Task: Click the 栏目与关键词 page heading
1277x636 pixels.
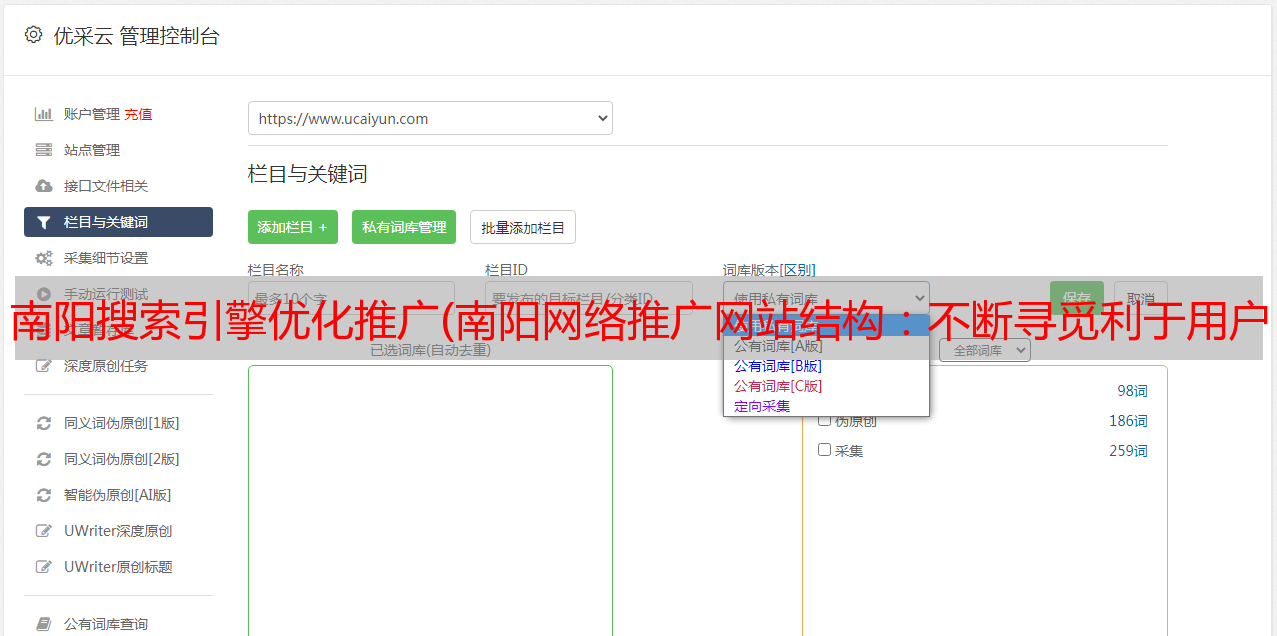Action: coord(308,174)
